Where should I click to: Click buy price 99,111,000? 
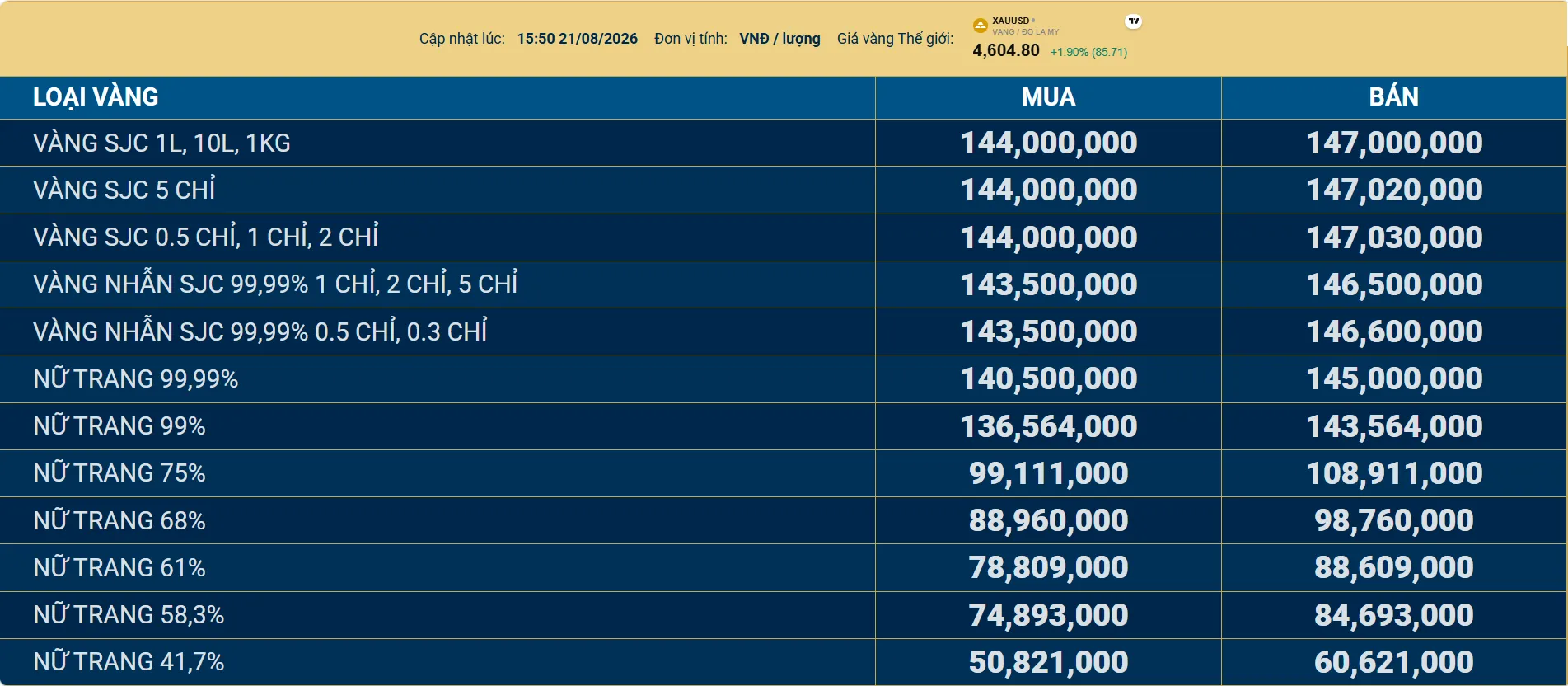tap(1048, 473)
